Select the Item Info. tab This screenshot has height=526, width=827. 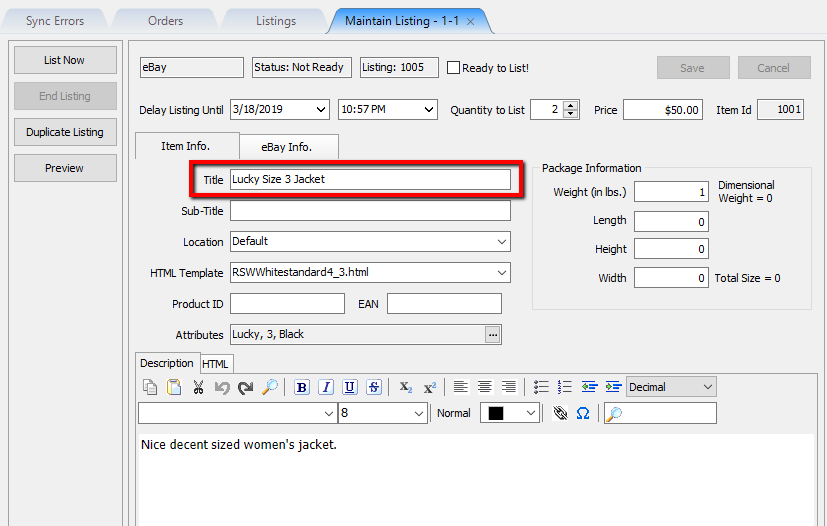click(x=186, y=146)
